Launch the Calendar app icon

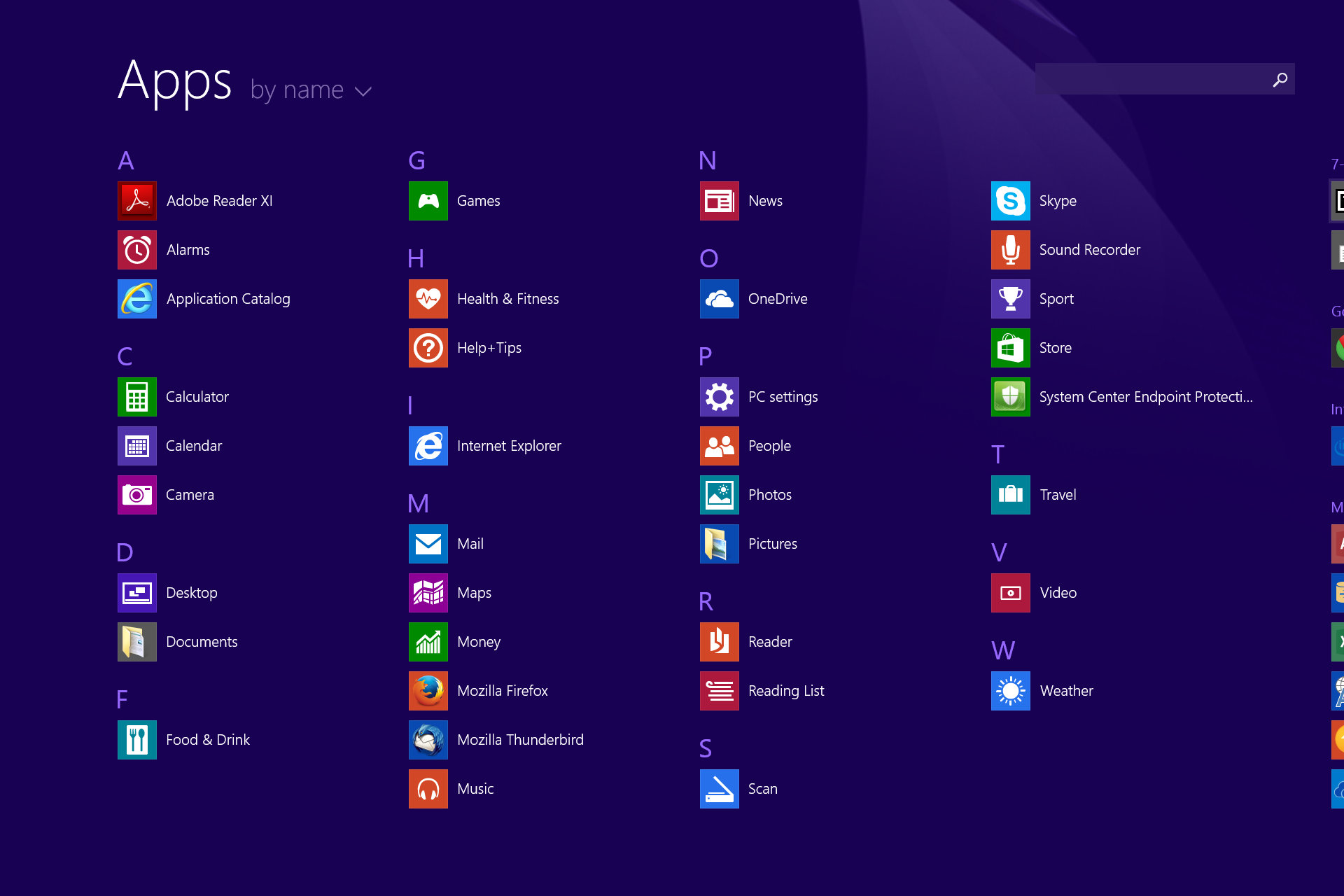137,446
